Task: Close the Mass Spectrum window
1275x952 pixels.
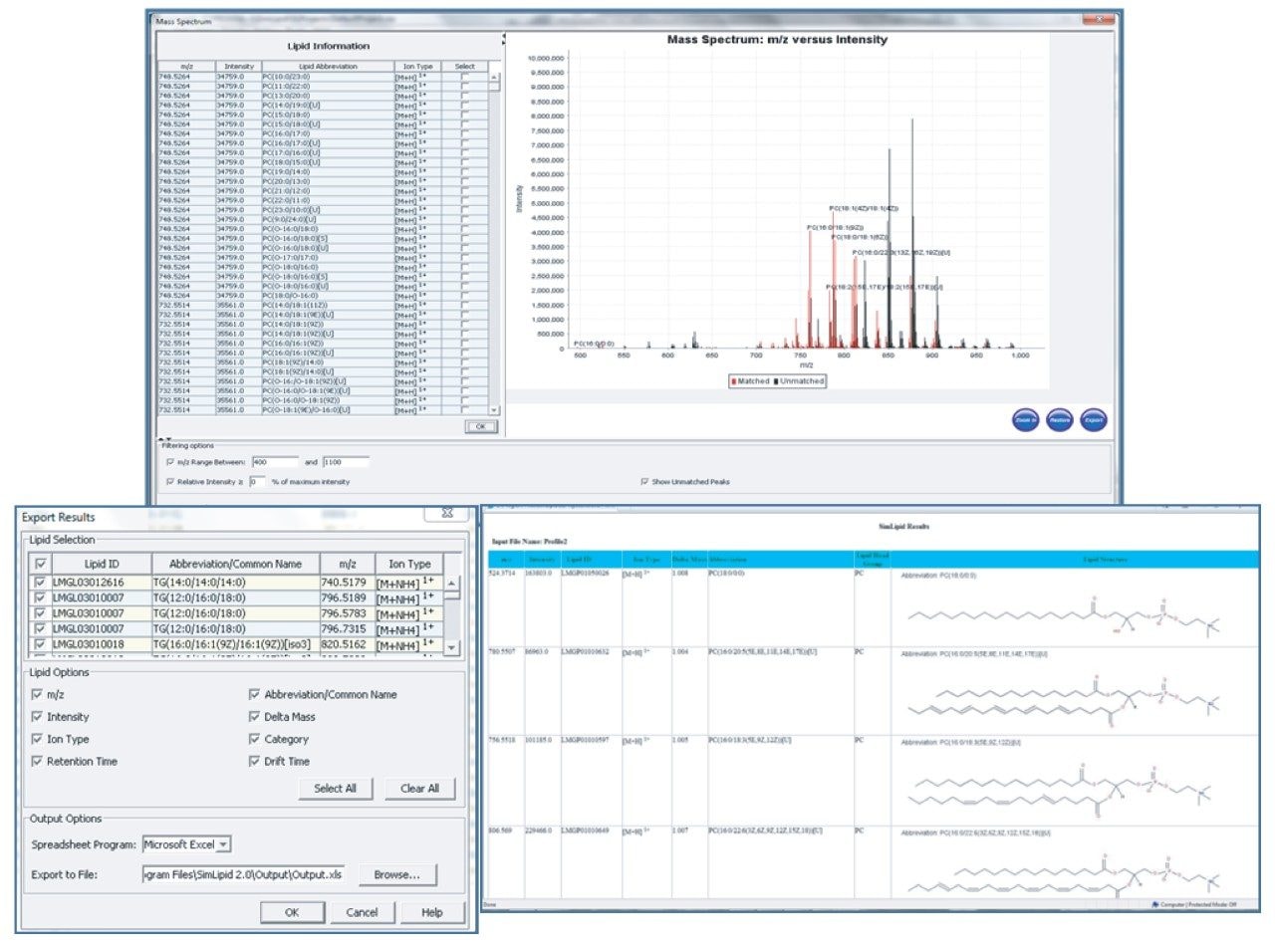Action: [x=1098, y=20]
